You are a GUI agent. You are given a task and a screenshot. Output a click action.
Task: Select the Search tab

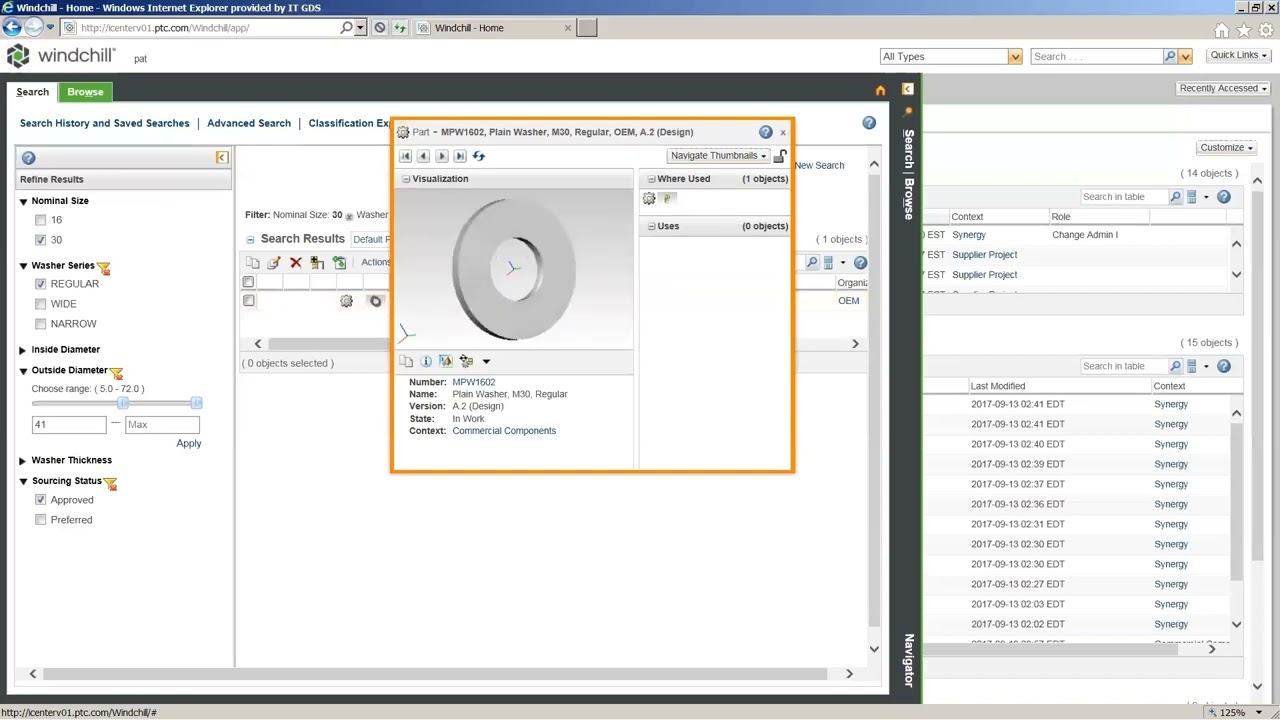32,92
